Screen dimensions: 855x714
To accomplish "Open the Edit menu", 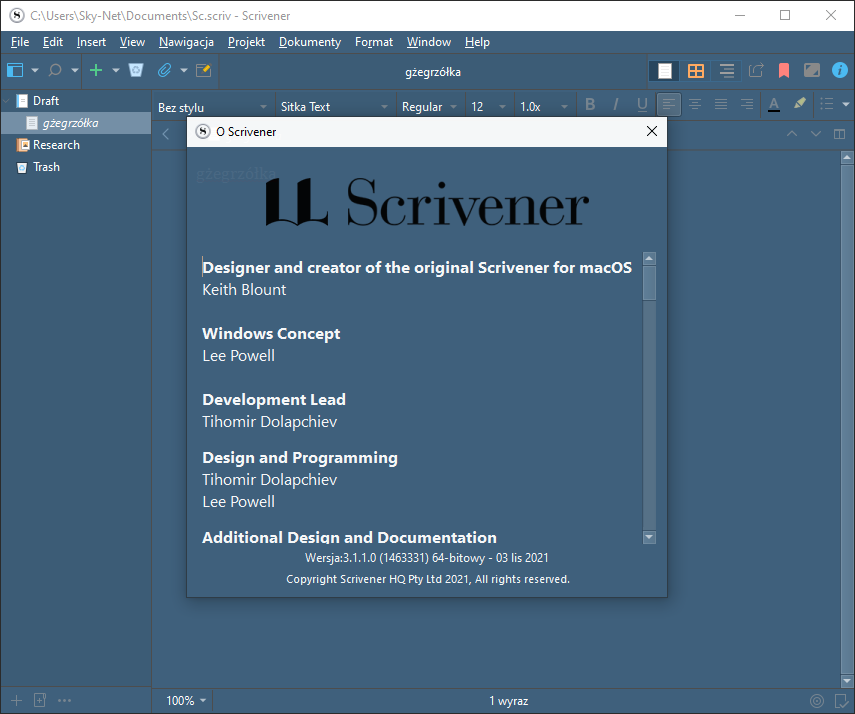I will (53, 42).
